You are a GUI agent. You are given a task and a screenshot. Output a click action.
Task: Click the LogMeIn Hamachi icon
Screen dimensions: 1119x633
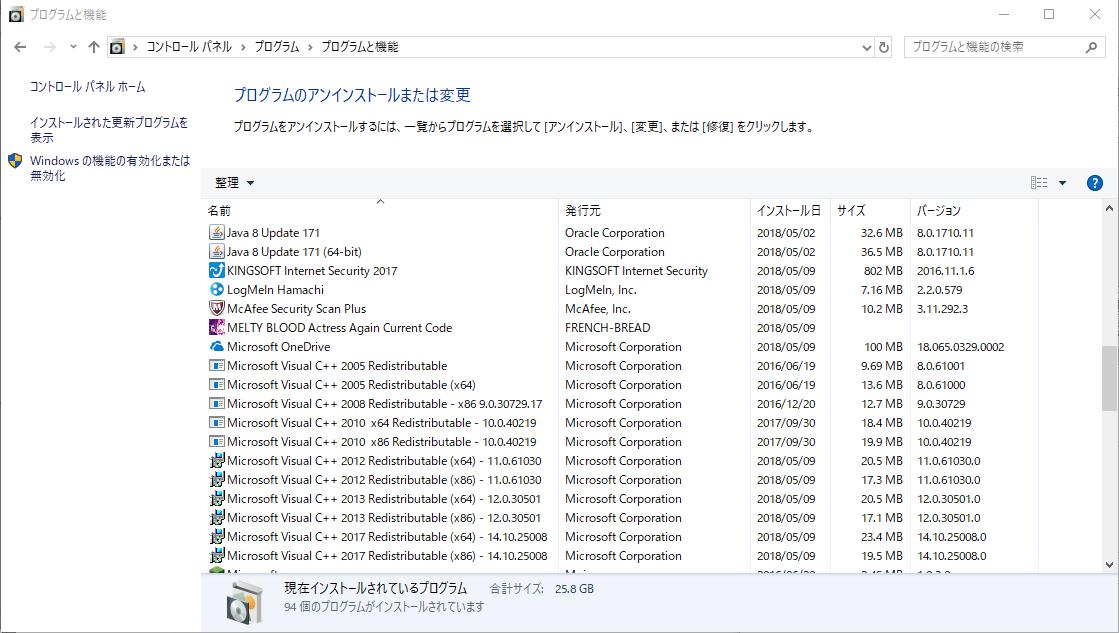pos(216,290)
